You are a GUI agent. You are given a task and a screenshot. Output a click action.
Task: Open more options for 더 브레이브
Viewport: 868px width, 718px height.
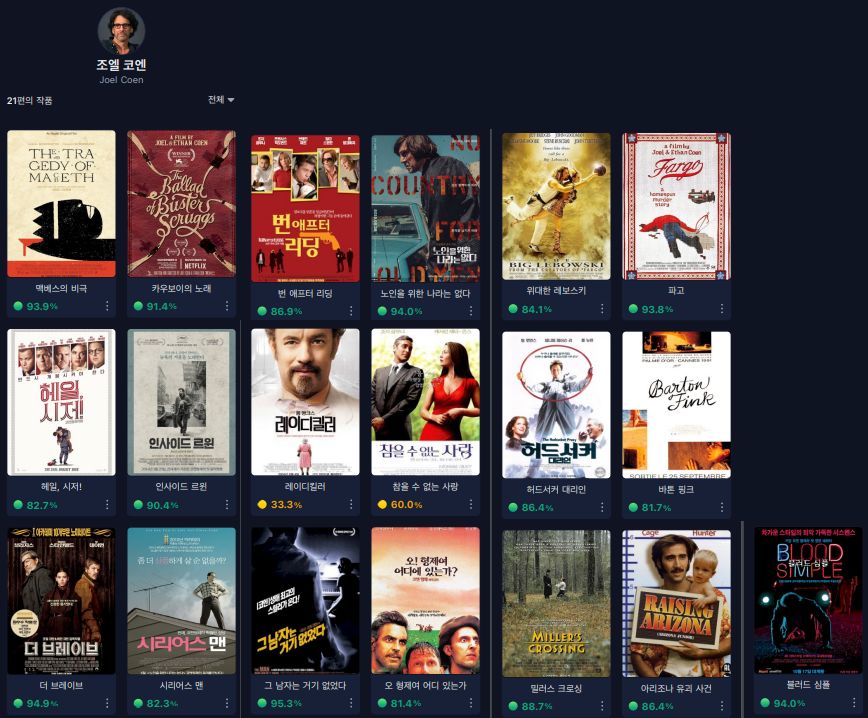click(107, 703)
